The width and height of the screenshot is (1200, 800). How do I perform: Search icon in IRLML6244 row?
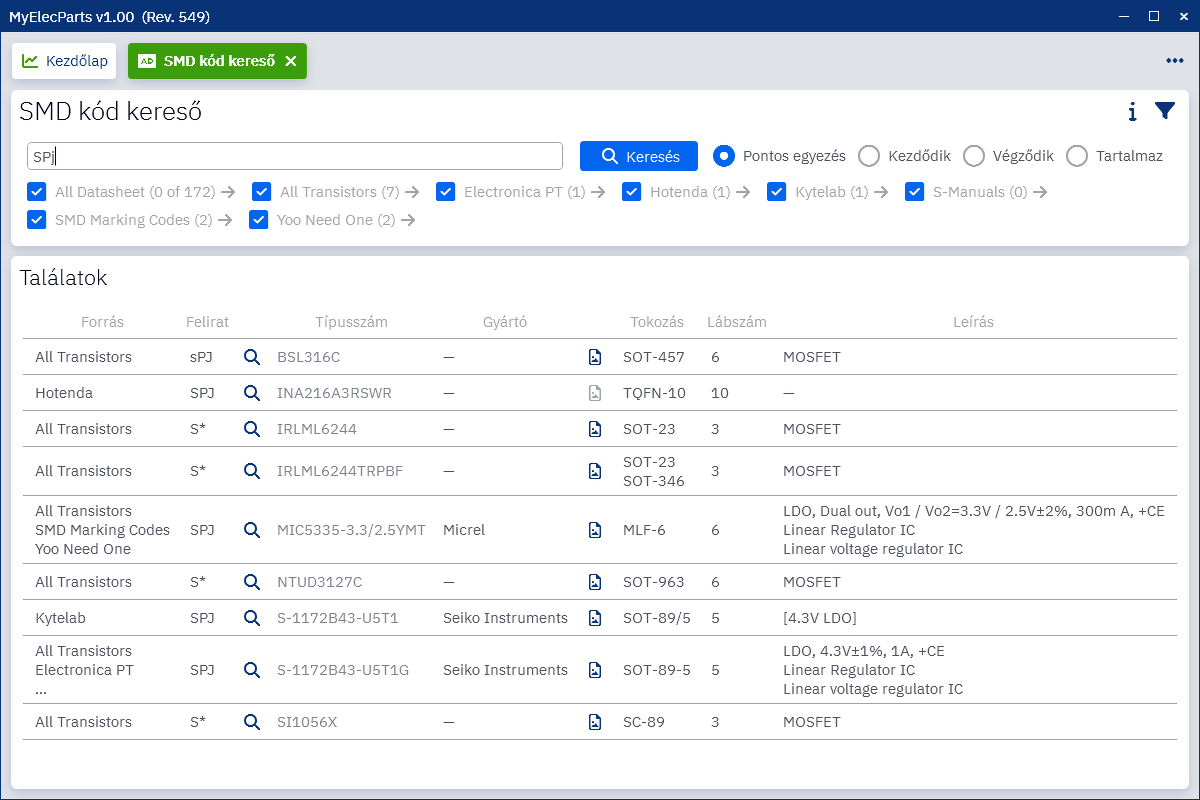point(252,429)
